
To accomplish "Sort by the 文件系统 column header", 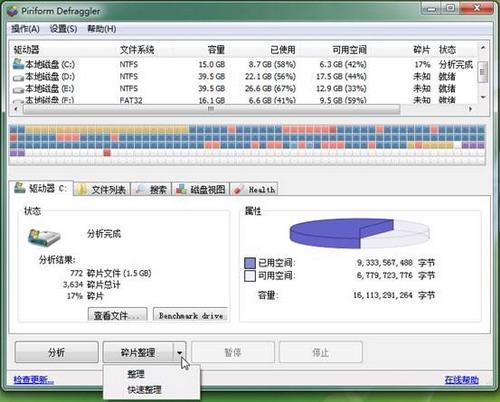I will pyautogui.click(x=137, y=50).
